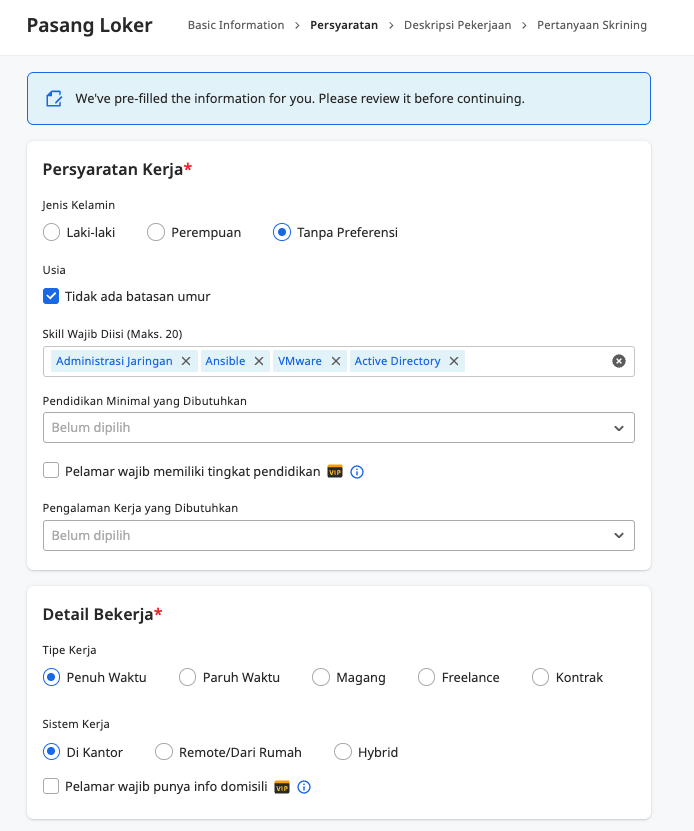The height and width of the screenshot is (831, 694).
Task: Open Pengalaman Kerja yang Dibutuhkan dropdown
Action: (x=339, y=535)
